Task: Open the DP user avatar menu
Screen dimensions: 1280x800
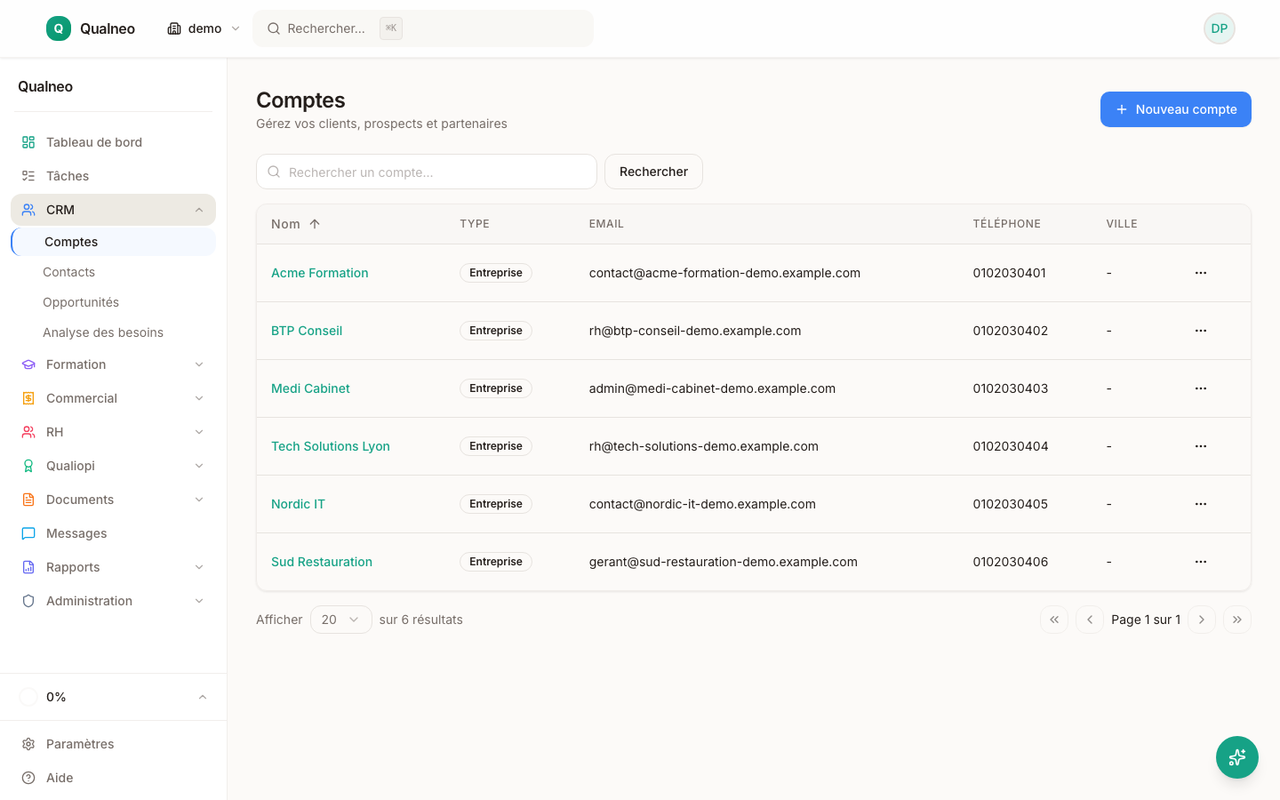Action: click(1219, 28)
